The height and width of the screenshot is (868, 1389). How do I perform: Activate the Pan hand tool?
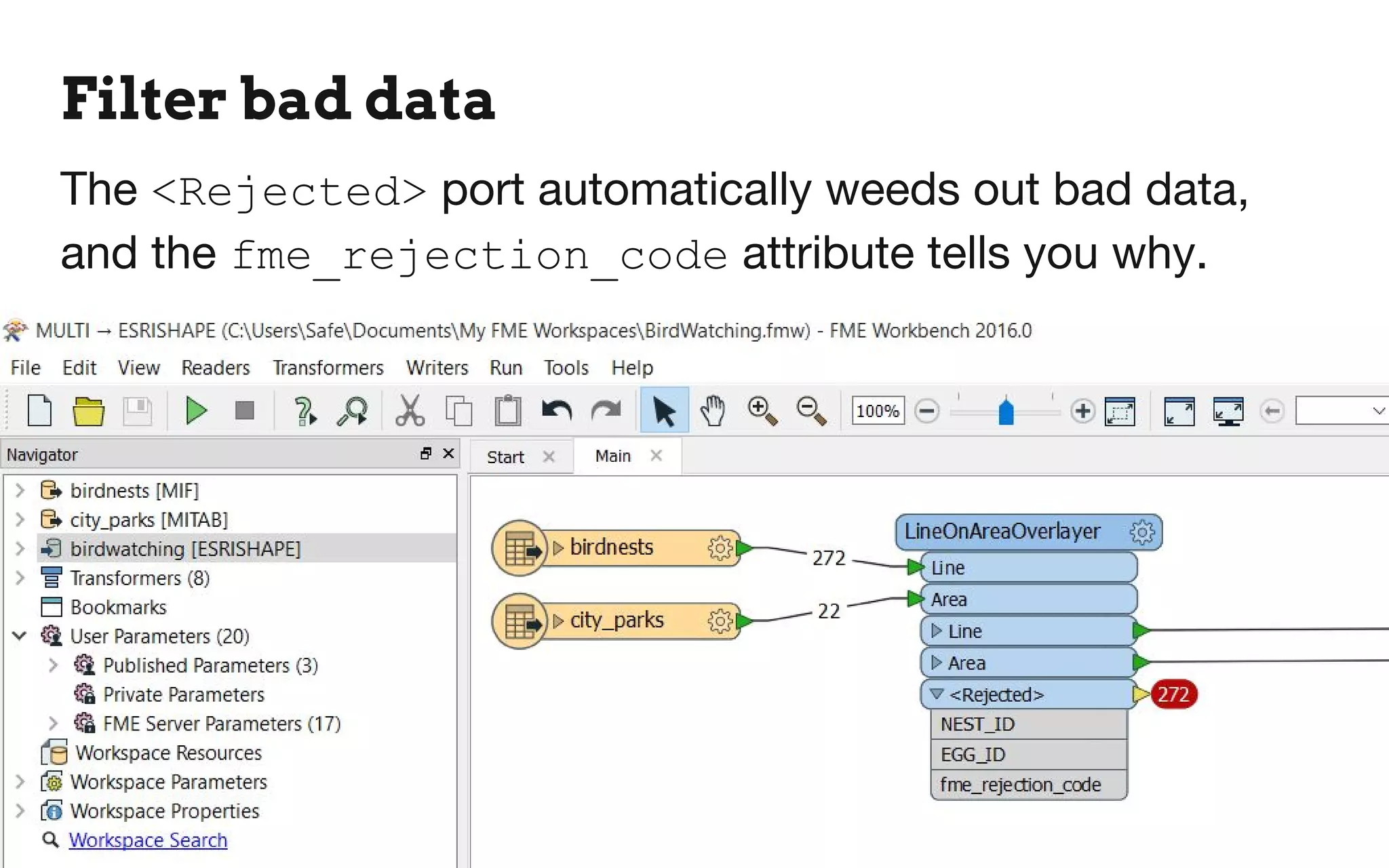point(713,411)
